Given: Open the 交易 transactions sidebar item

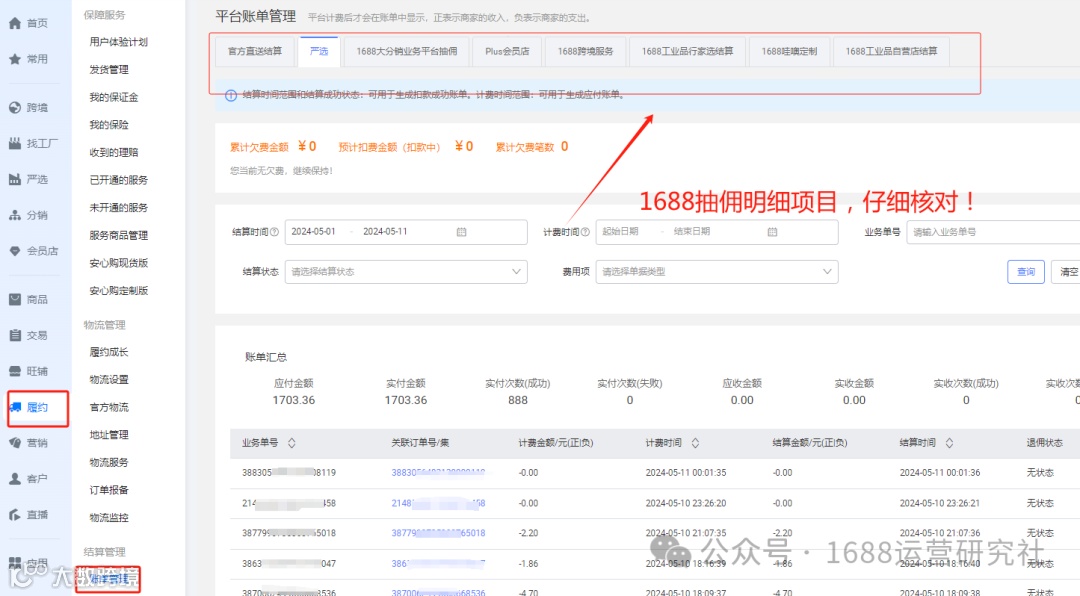Looking at the screenshot, I should point(28,335).
